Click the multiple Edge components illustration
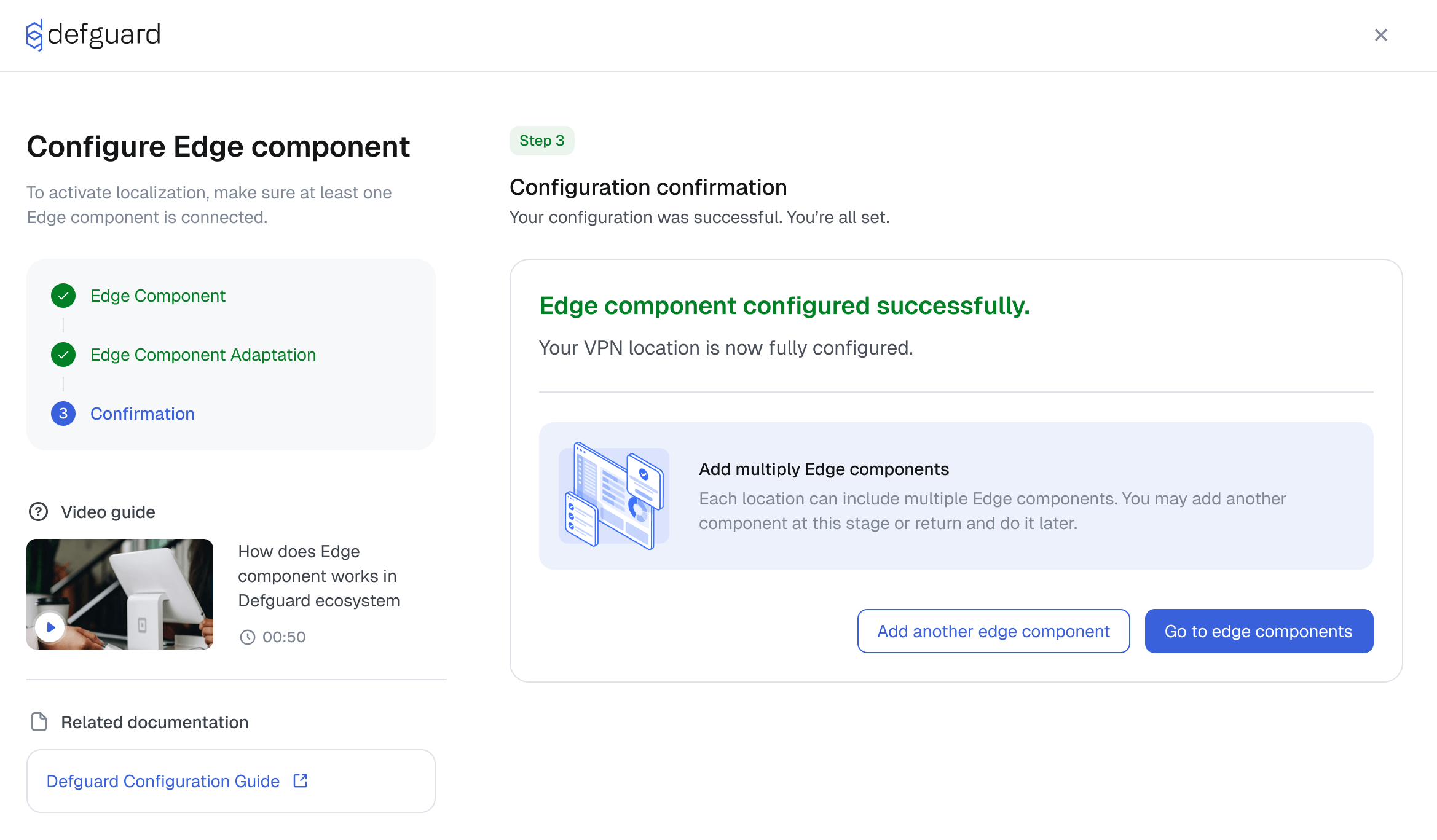The image size is (1437, 840). pyautogui.click(x=614, y=495)
